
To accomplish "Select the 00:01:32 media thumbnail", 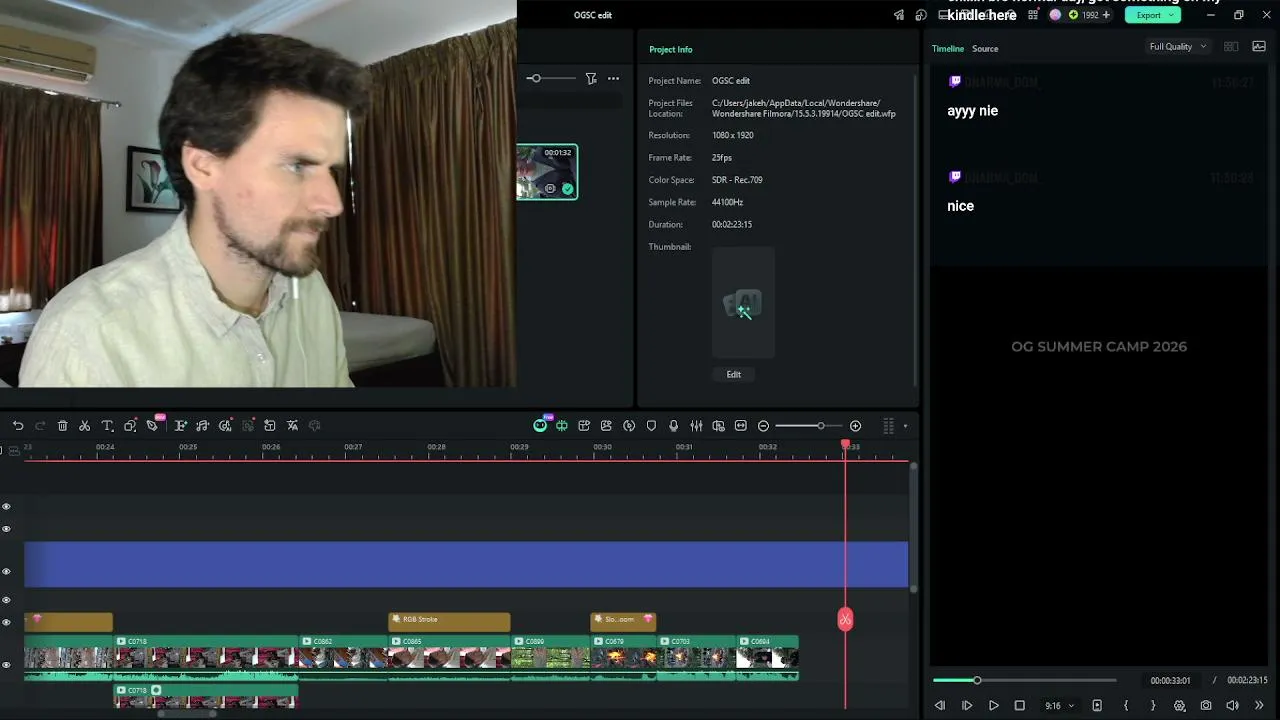I will tap(547, 172).
